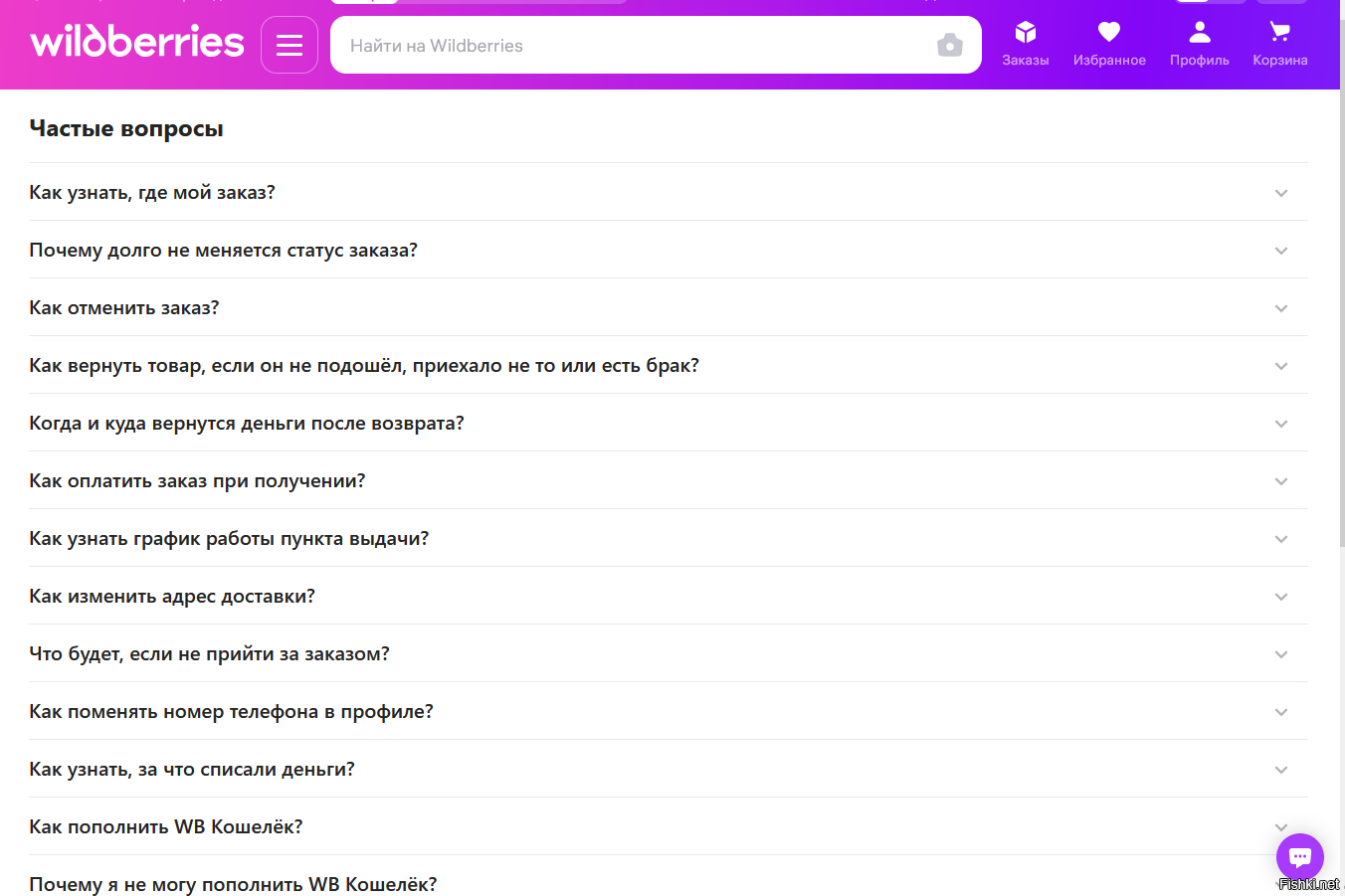Open the hamburger catalog menu
Viewport: 1345px width, 896px height.
(289, 45)
